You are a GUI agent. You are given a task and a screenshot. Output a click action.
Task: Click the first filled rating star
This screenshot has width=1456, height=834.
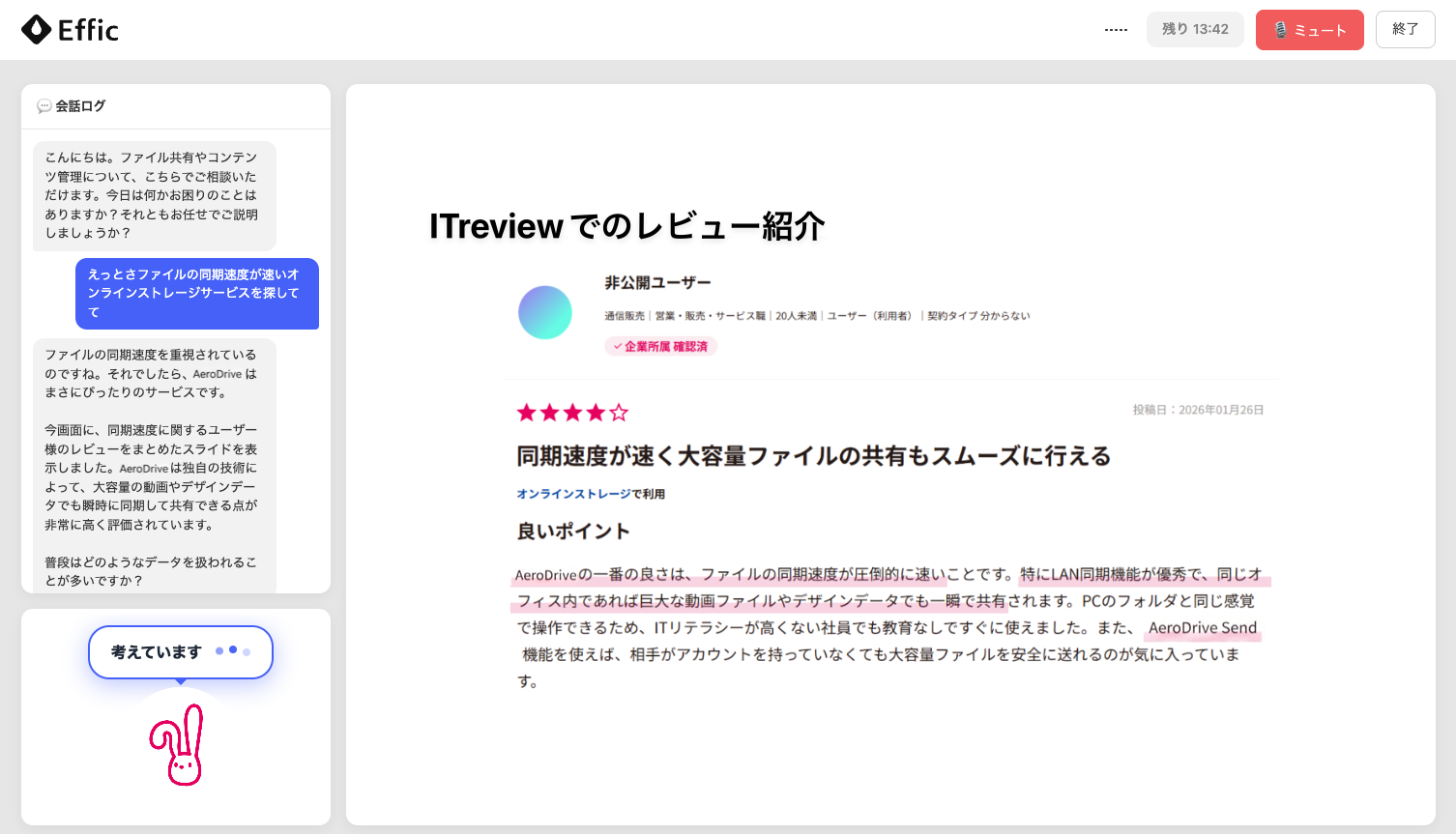click(527, 413)
